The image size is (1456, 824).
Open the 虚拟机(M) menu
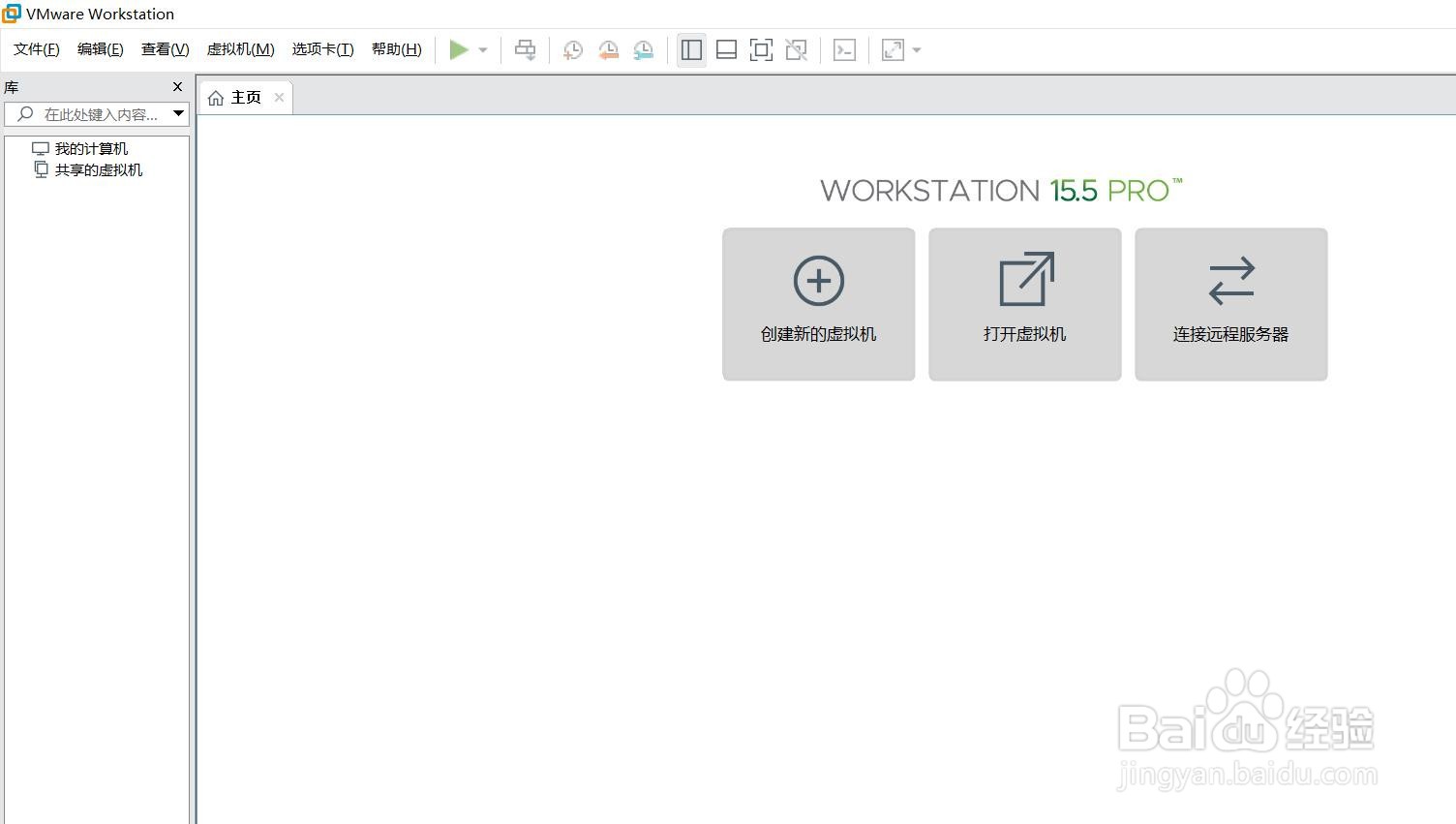point(240,48)
